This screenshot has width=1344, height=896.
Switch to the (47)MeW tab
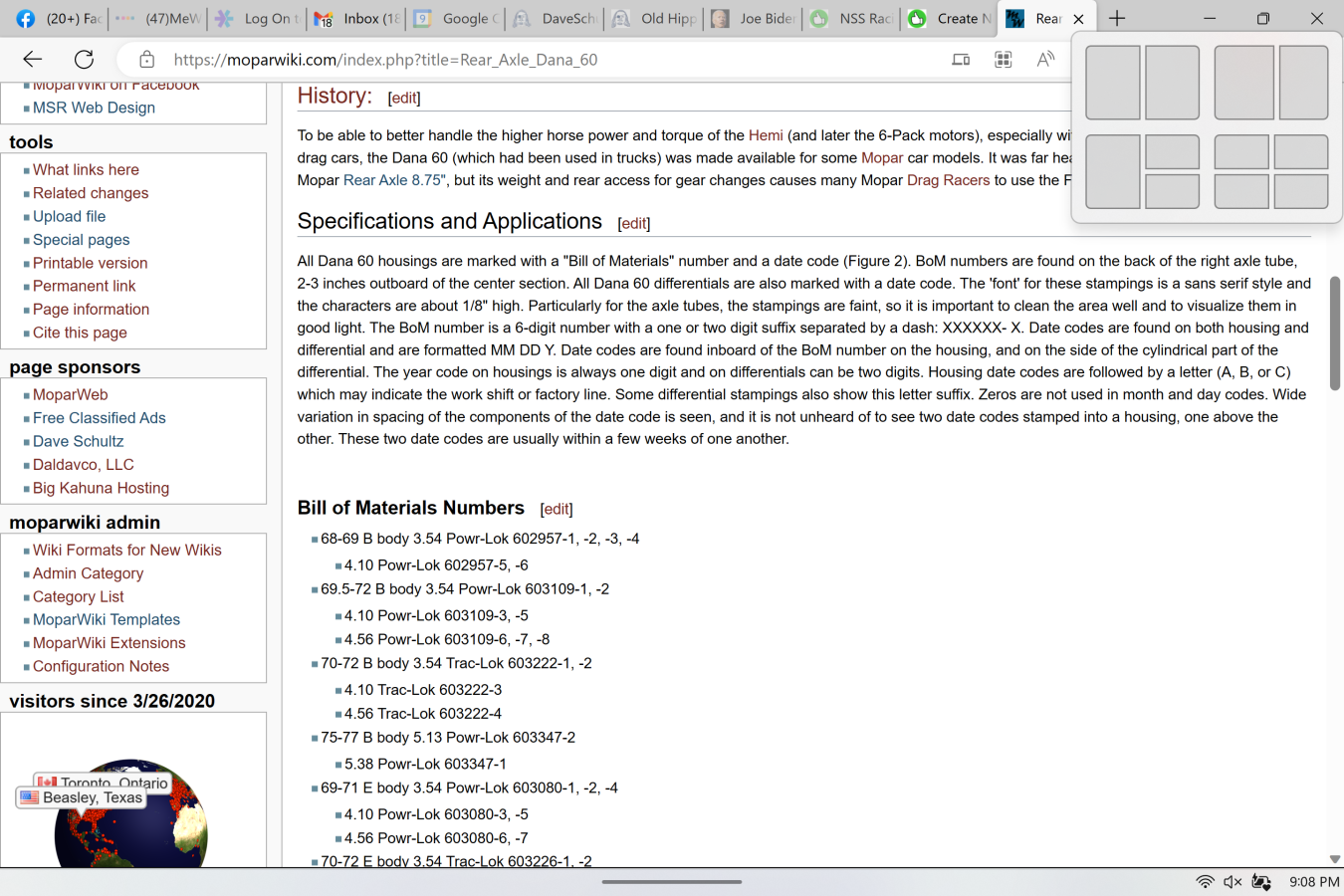157,19
